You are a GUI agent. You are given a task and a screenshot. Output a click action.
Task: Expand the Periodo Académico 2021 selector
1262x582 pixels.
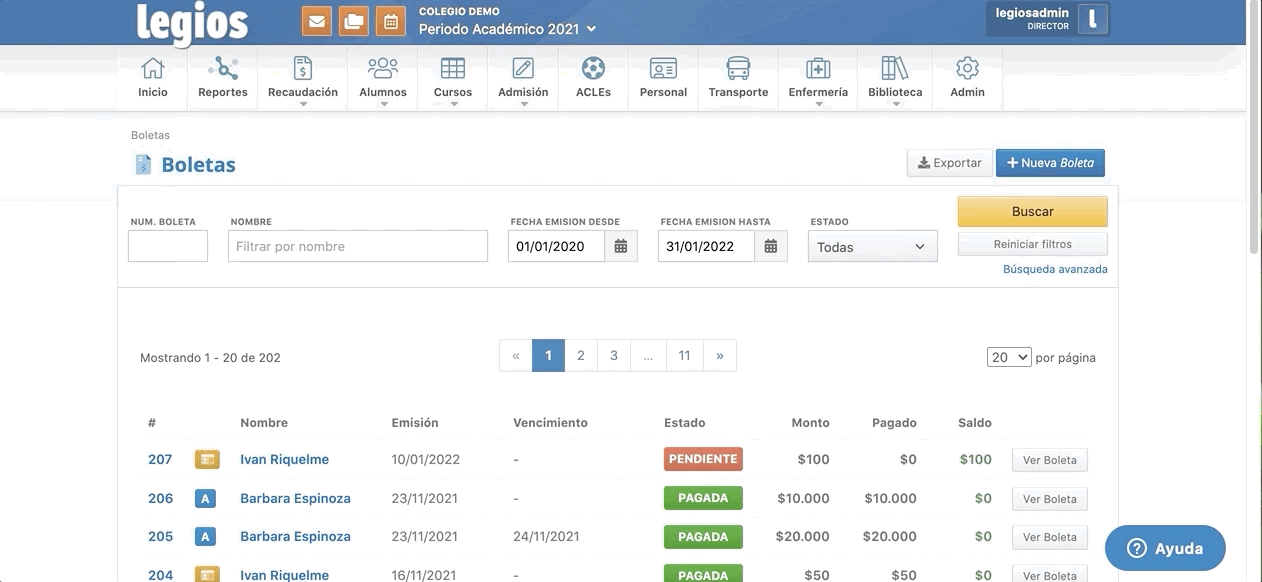click(x=507, y=29)
